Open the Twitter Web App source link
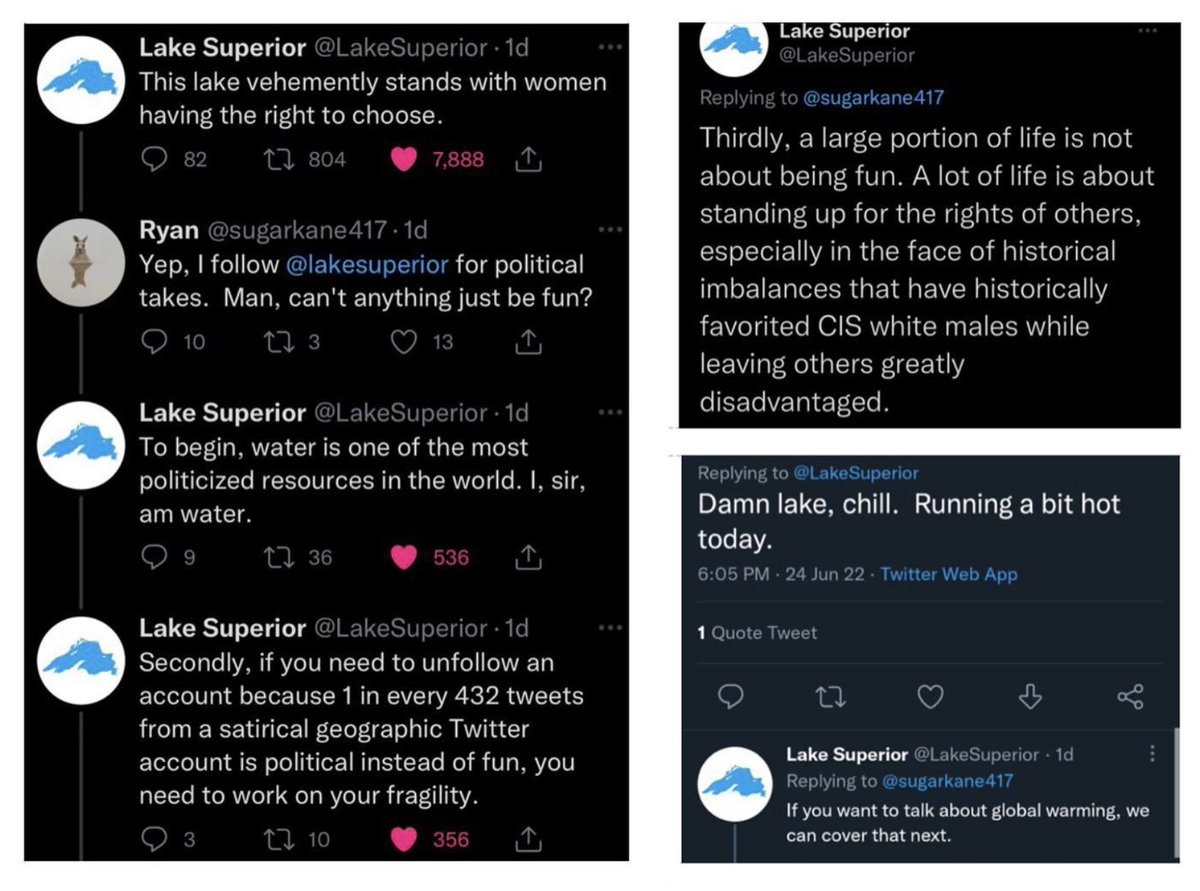 coord(949,574)
